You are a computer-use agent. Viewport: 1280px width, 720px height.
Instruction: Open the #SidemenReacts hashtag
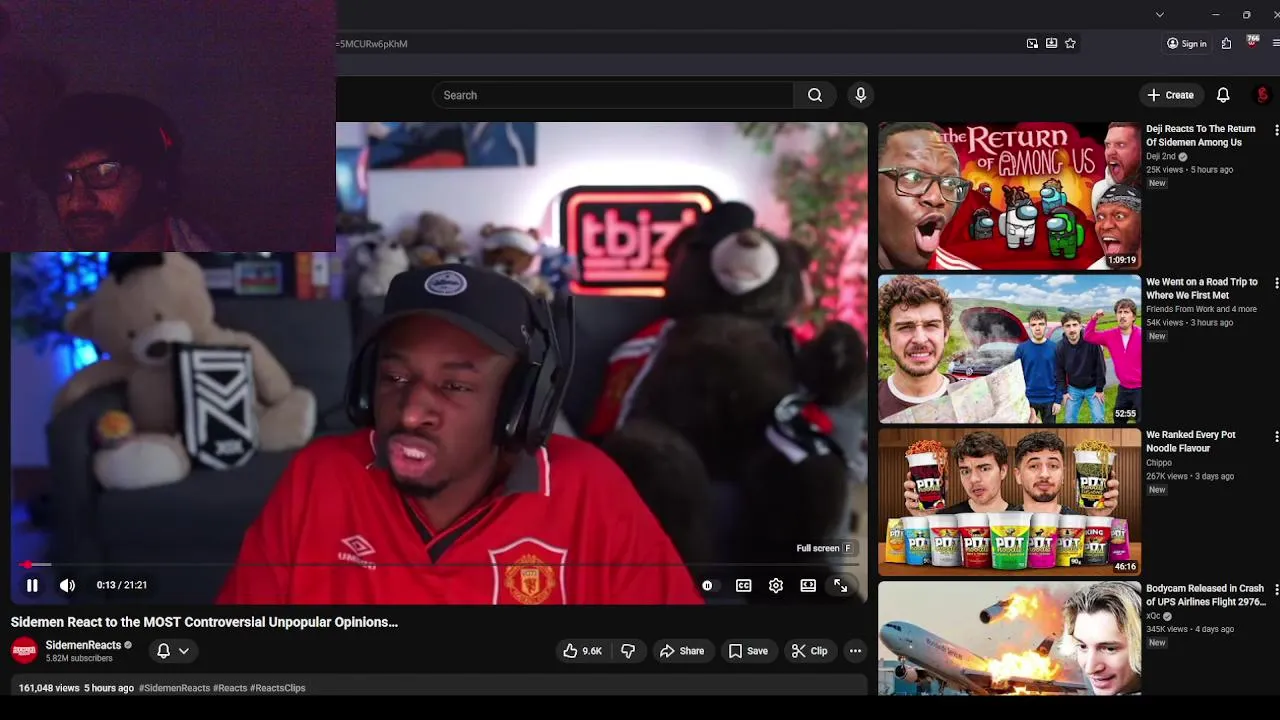tap(174, 688)
